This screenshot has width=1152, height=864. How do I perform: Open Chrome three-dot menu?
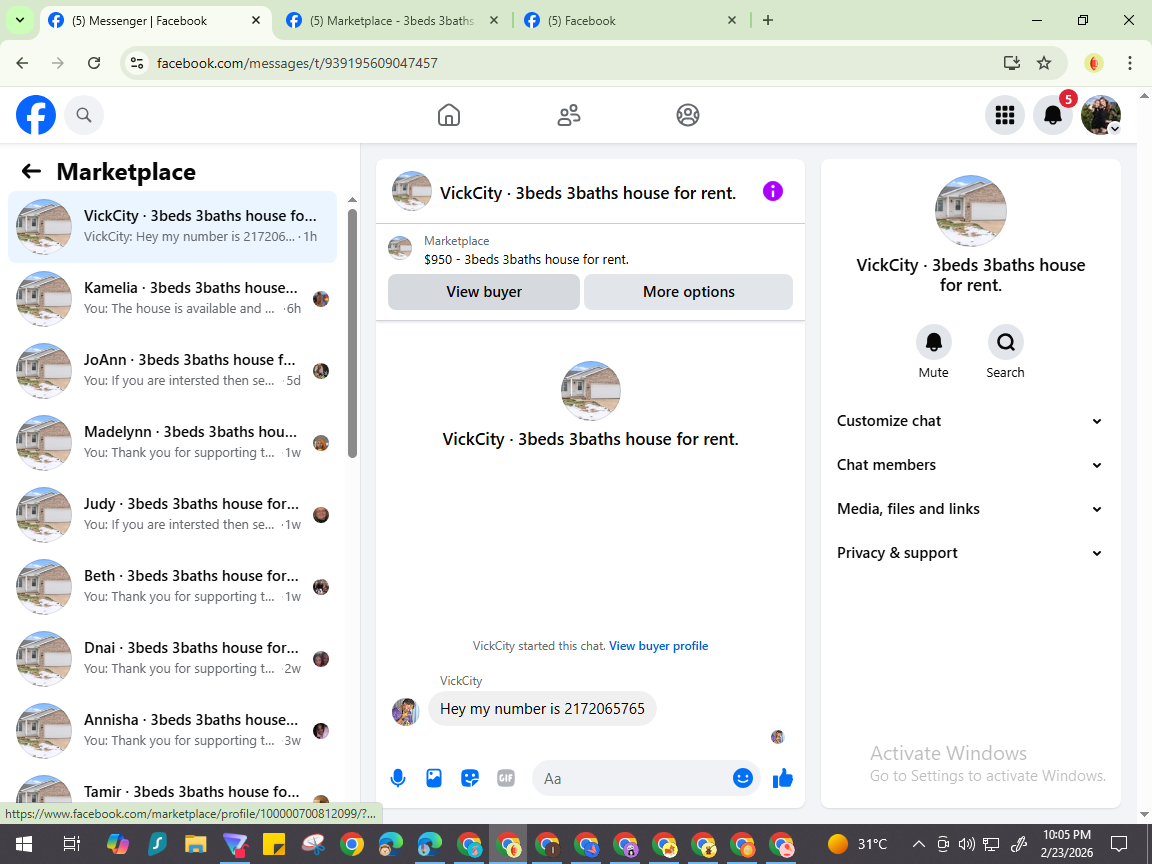coord(1130,63)
